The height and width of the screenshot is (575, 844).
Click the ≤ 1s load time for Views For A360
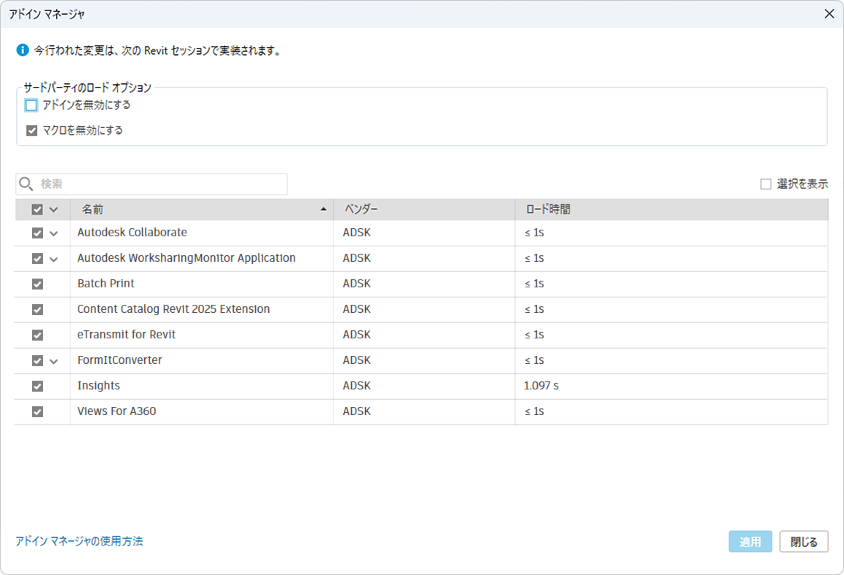(534, 411)
